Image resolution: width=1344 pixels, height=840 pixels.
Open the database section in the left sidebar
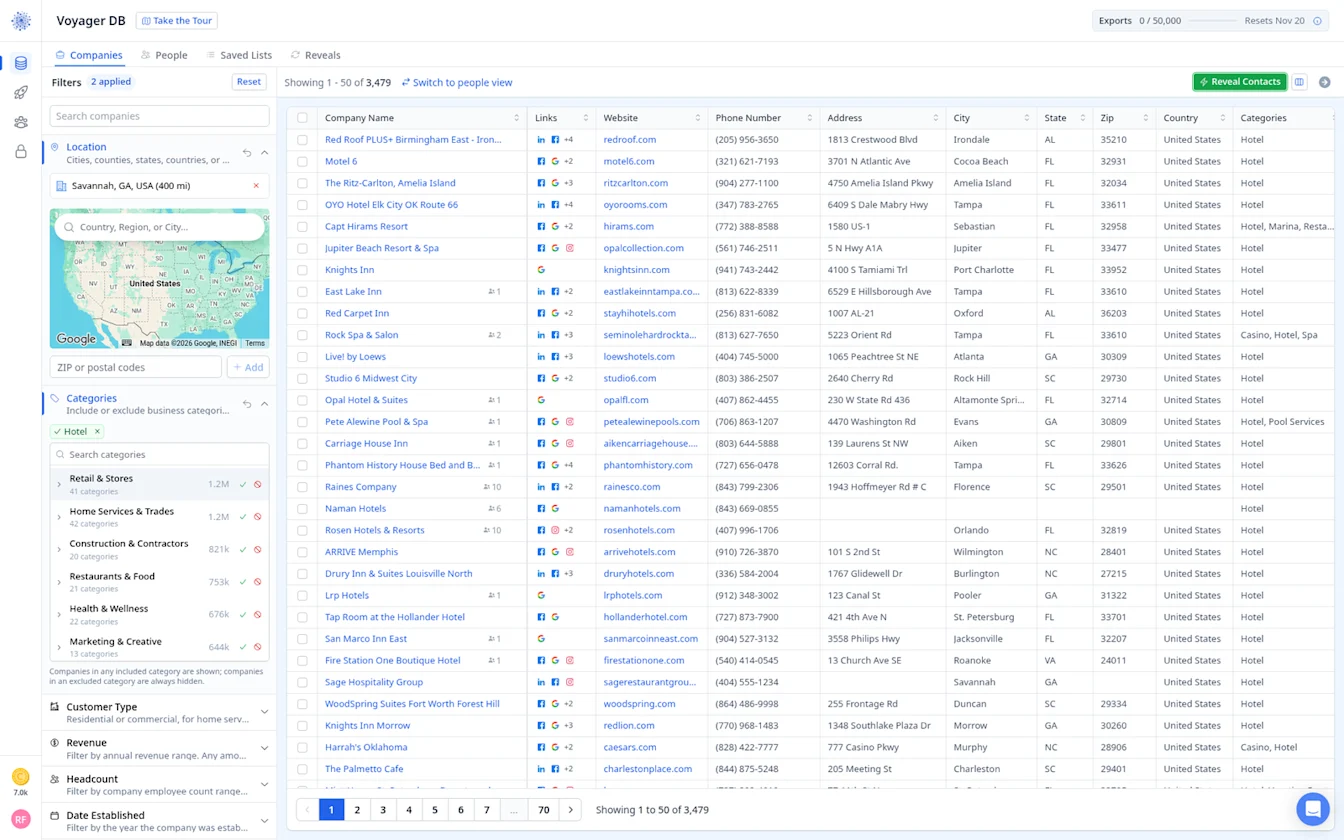click(21, 64)
